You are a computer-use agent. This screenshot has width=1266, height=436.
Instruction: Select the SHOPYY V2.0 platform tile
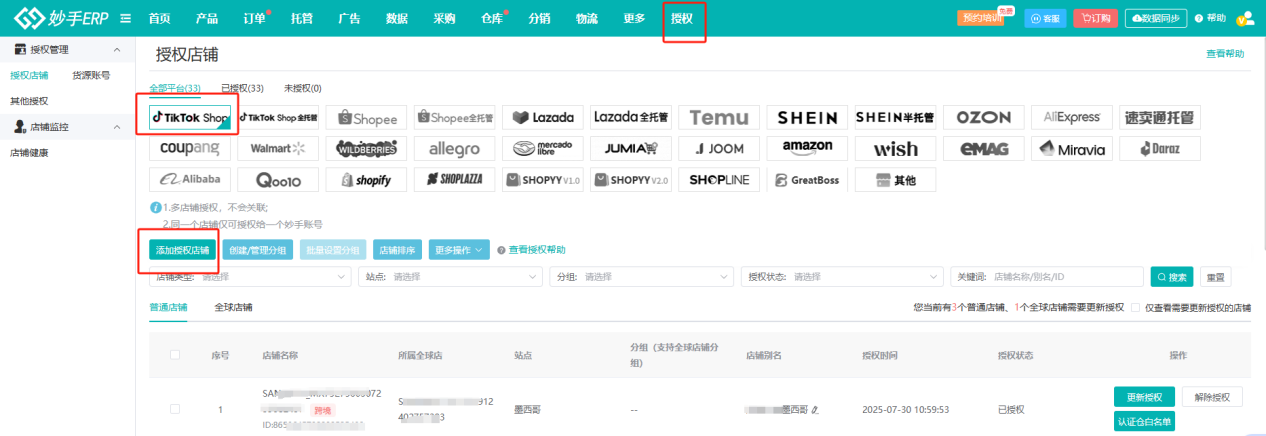[x=630, y=180]
